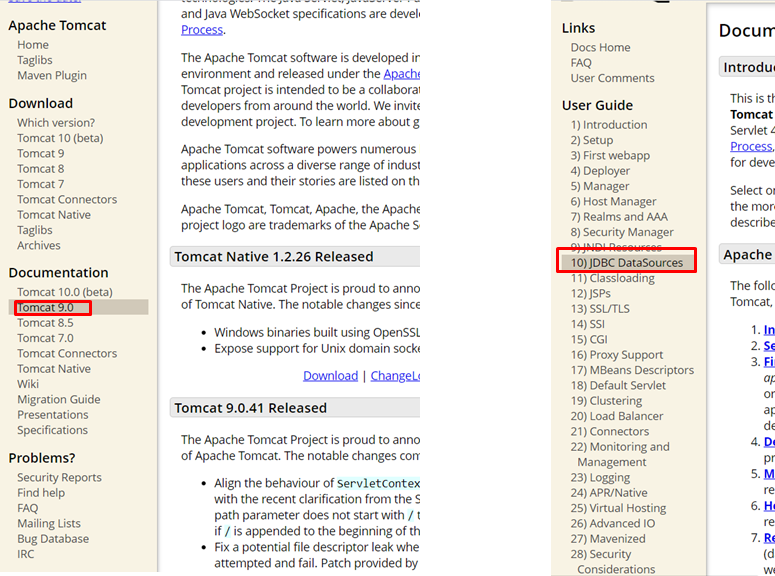The image size is (775, 576).
Task: Open User Guide item 18) Default Servlet
Action: tap(618, 385)
